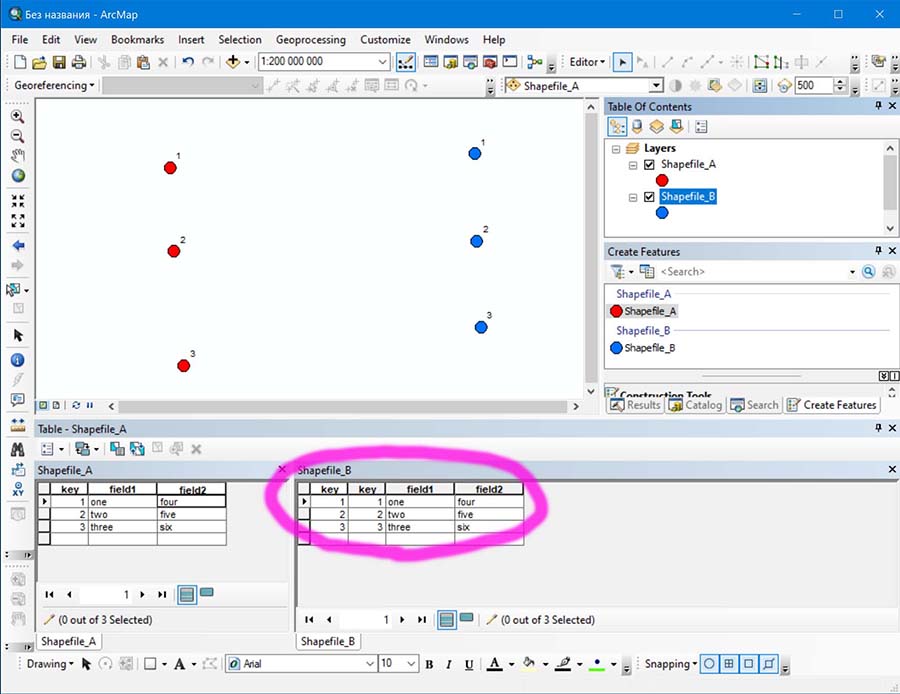Click the Go To XY icon

17,491
